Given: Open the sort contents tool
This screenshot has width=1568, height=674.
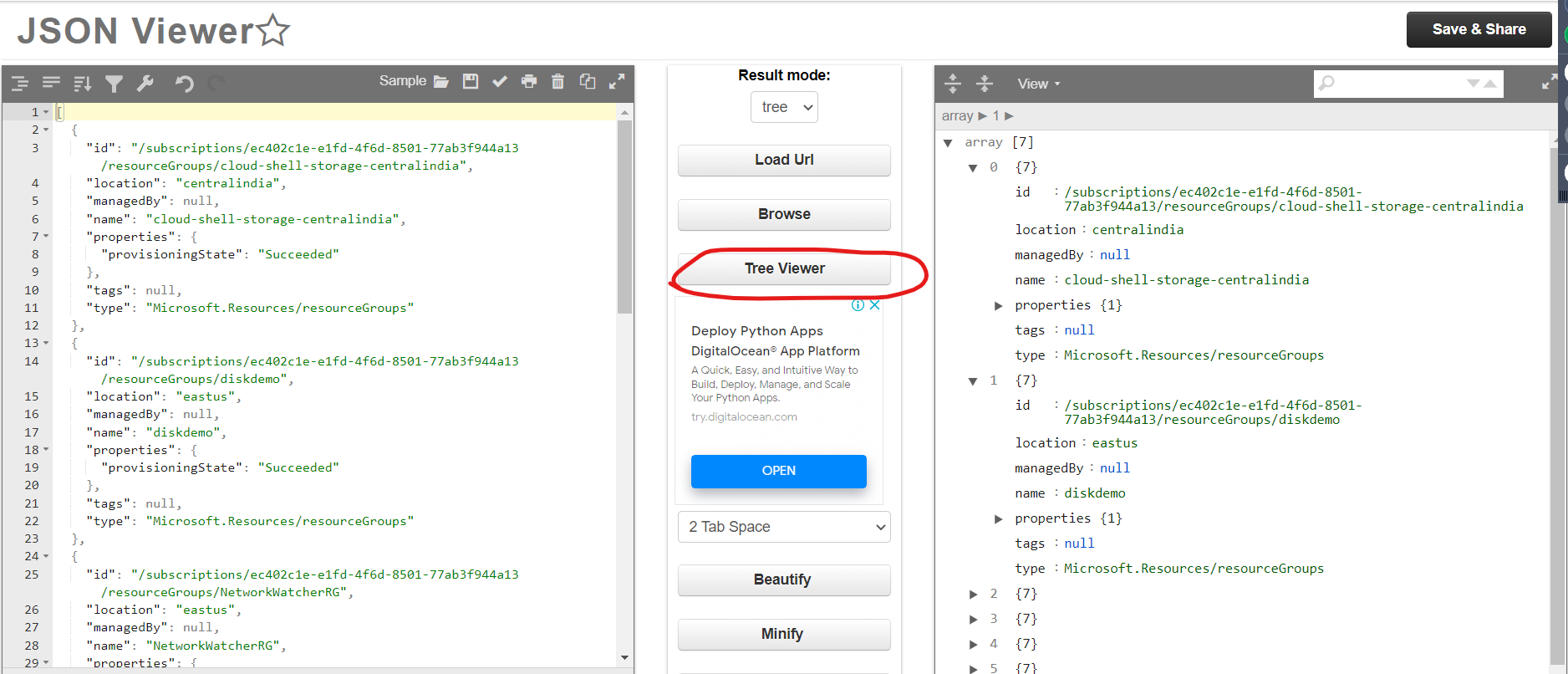Looking at the screenshot, I should pos(82,83).
